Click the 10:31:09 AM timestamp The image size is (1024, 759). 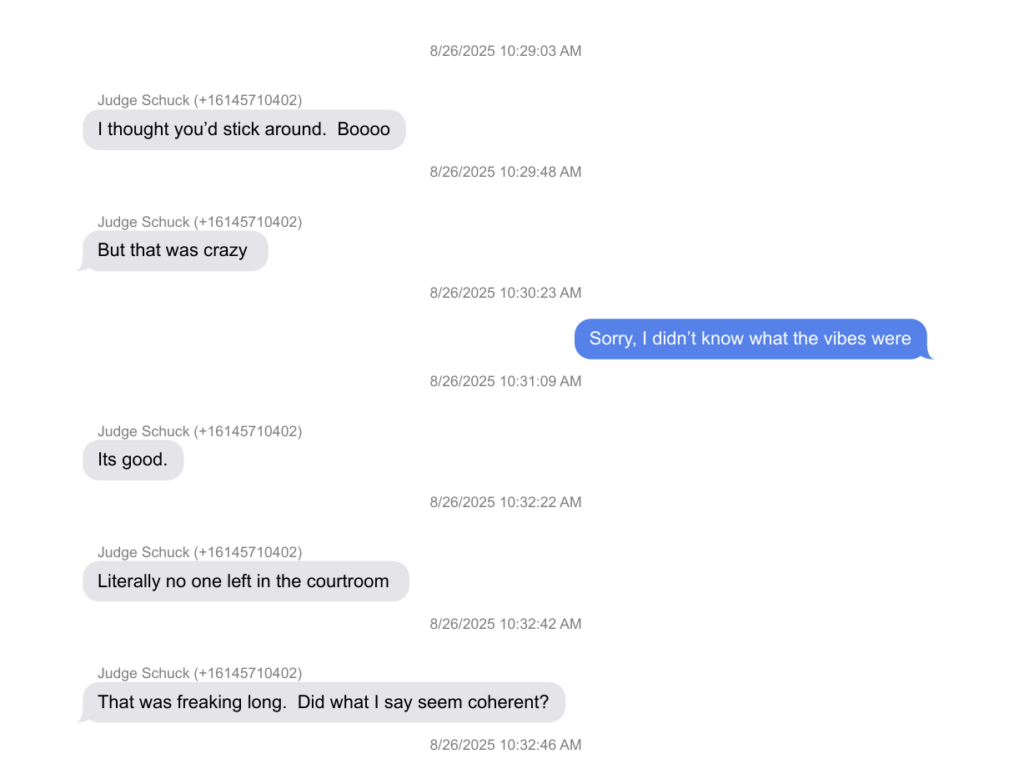(x=505, y=381)
